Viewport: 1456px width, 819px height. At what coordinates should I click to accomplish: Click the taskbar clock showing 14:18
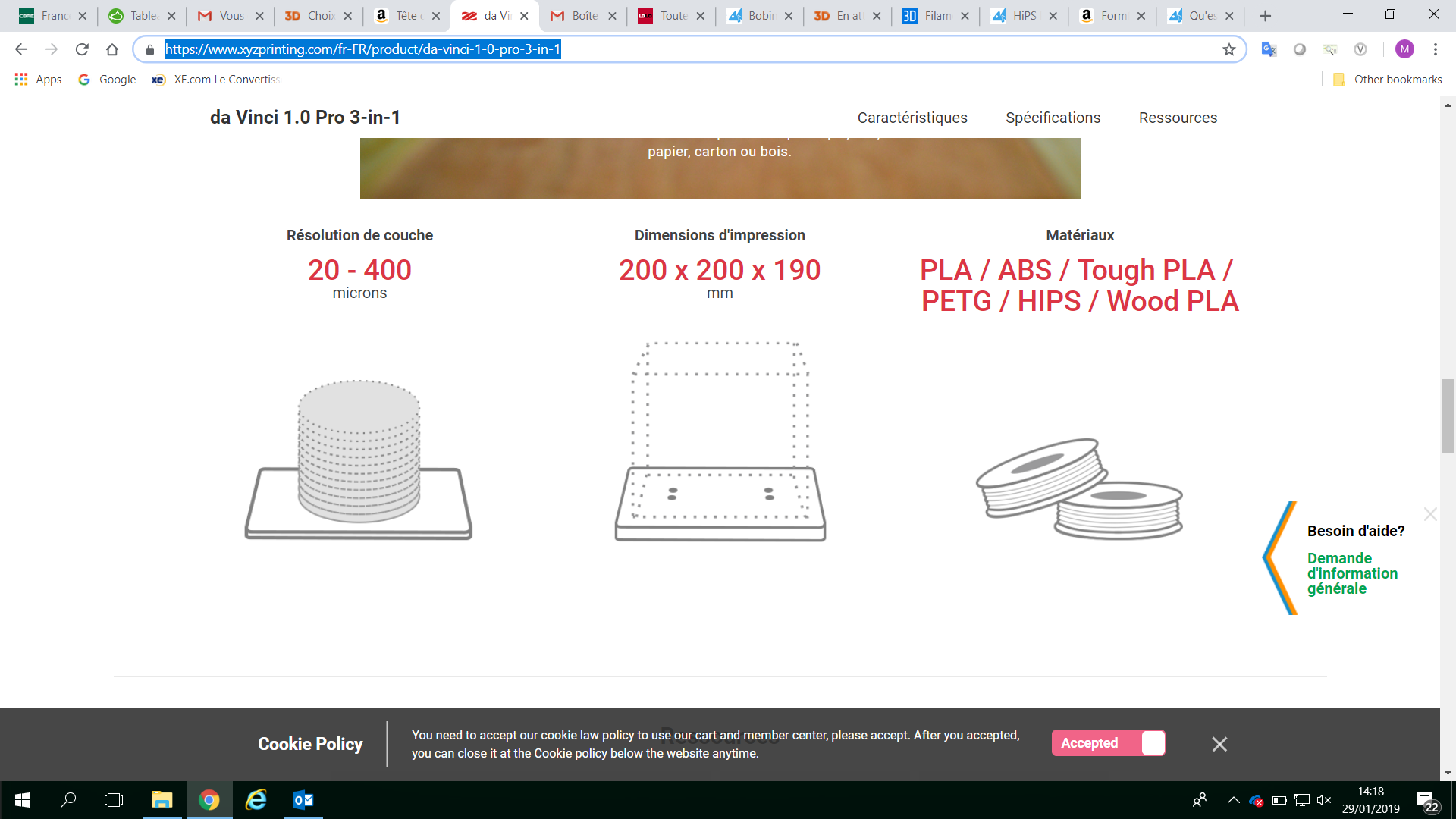click(x=1371, y=800)
